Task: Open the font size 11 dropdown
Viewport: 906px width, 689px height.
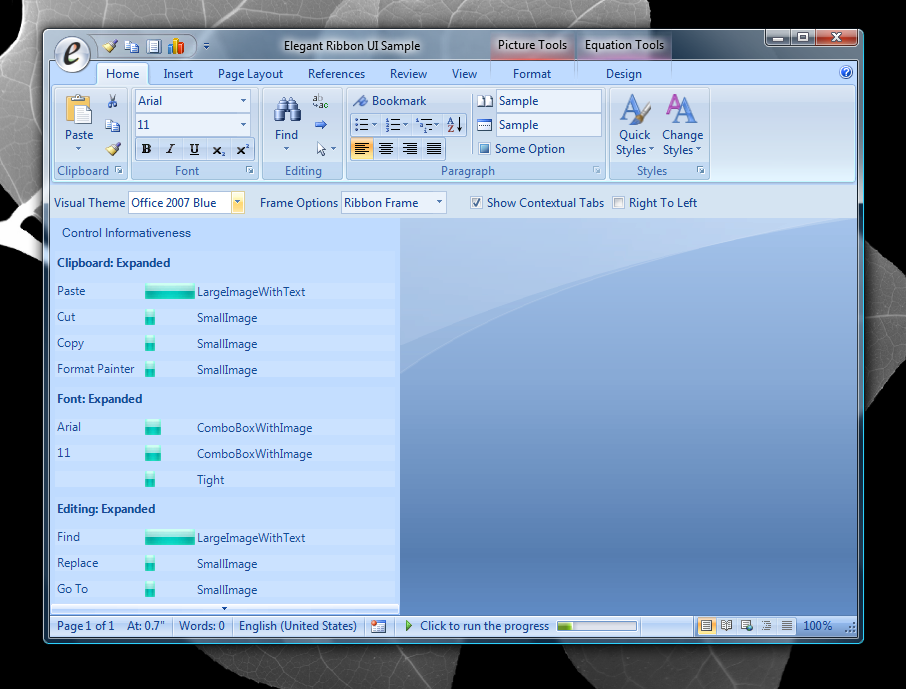Action: coord(243,125)
